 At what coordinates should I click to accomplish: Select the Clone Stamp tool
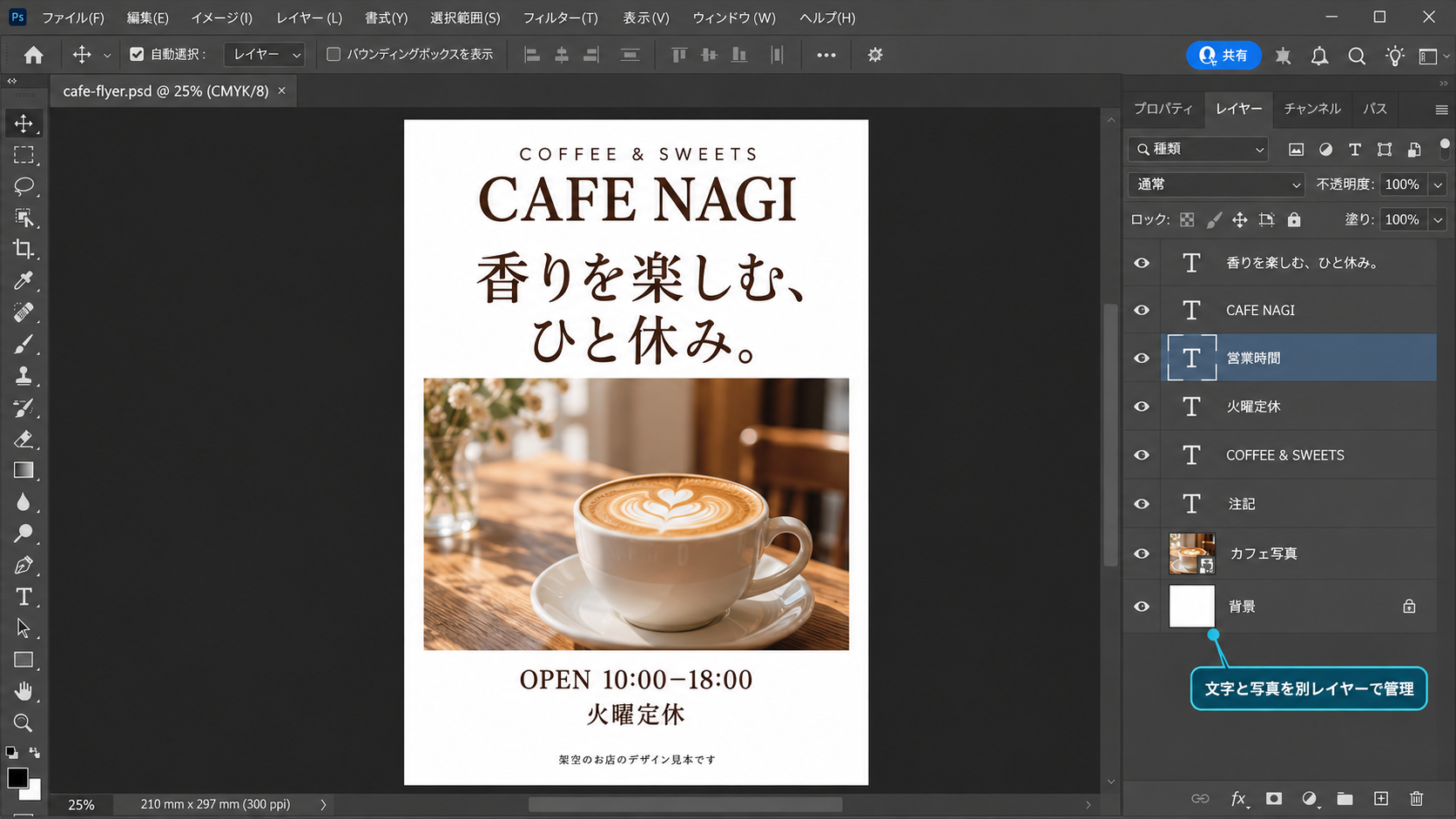click(24, 375)
